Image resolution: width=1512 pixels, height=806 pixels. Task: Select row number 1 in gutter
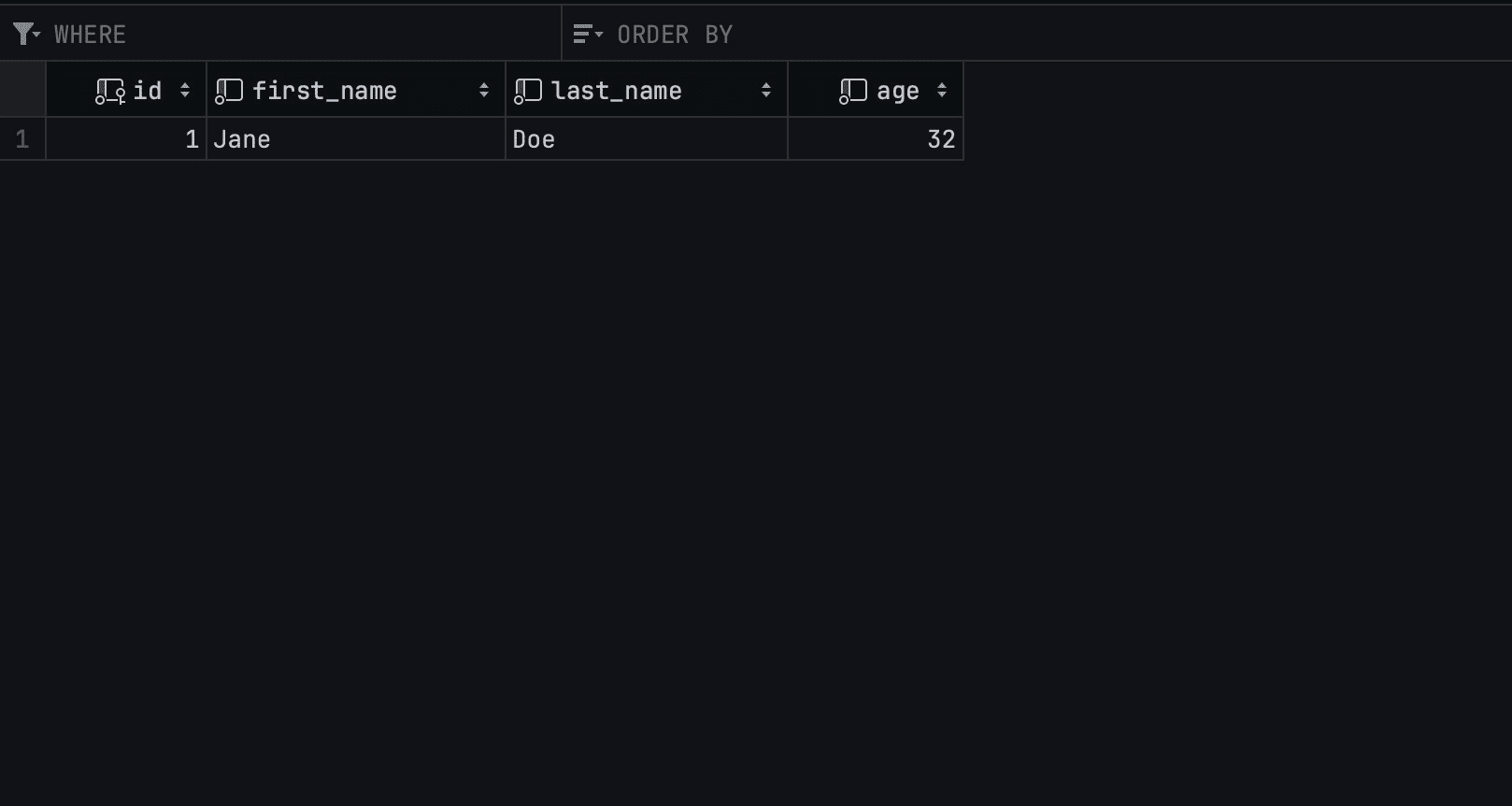click(22, 139)
